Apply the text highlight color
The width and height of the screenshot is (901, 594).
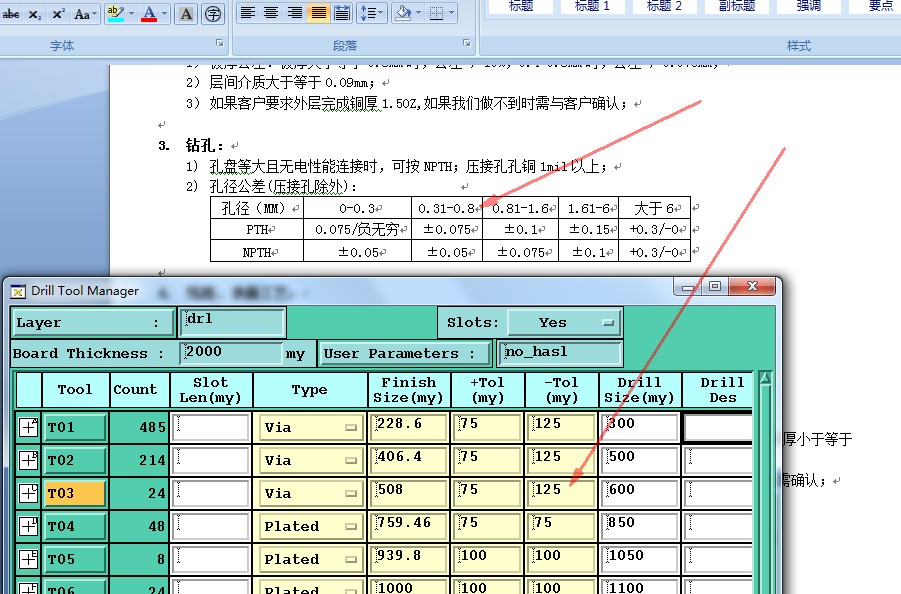pos(115,14)
